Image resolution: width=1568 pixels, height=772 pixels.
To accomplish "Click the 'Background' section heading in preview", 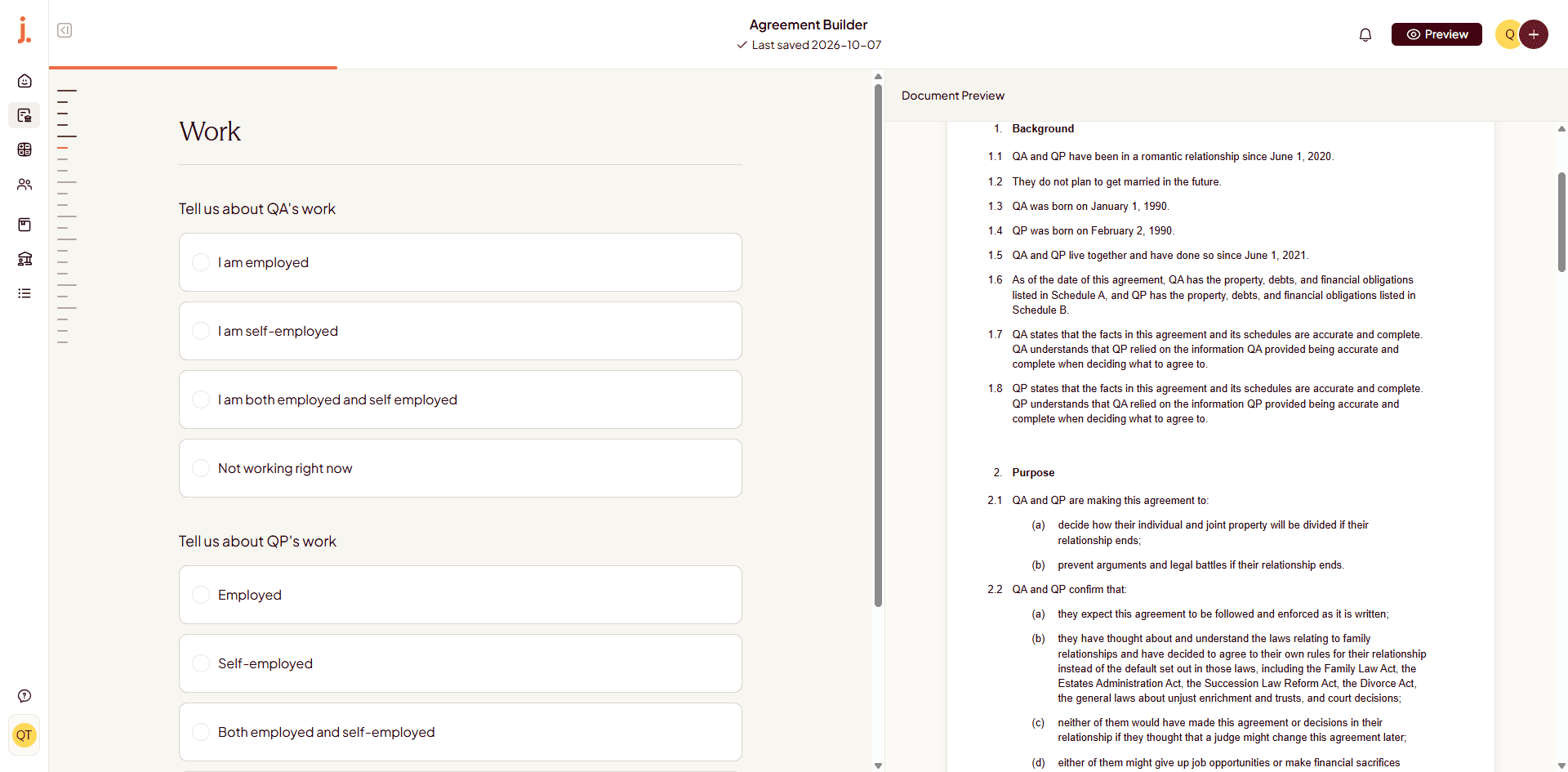I will pyautogui.click(x=1043, y=129).
